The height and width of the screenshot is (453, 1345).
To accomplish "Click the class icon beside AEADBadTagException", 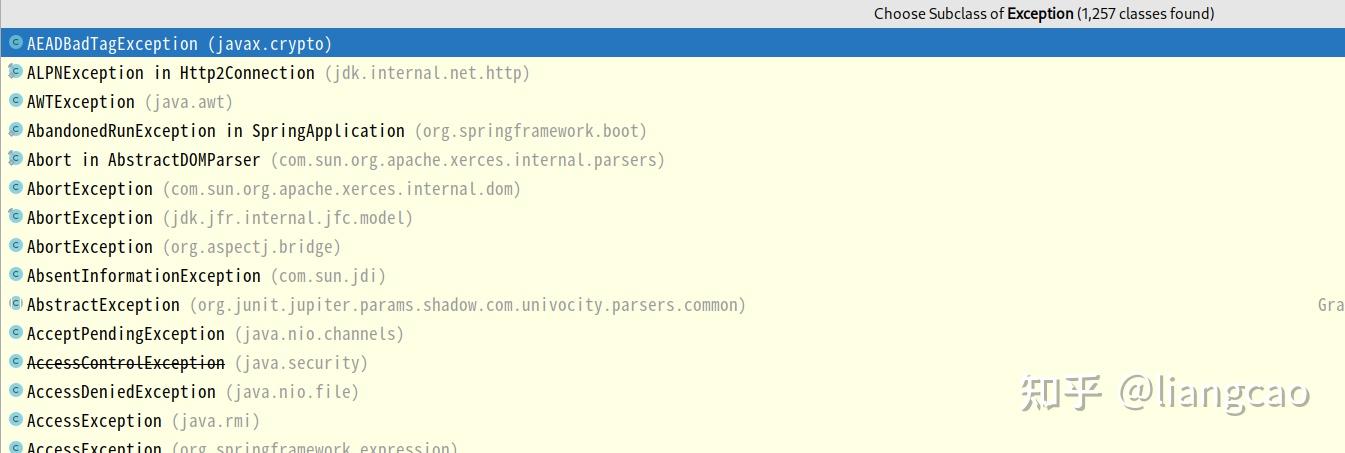I will coord(16,43).
